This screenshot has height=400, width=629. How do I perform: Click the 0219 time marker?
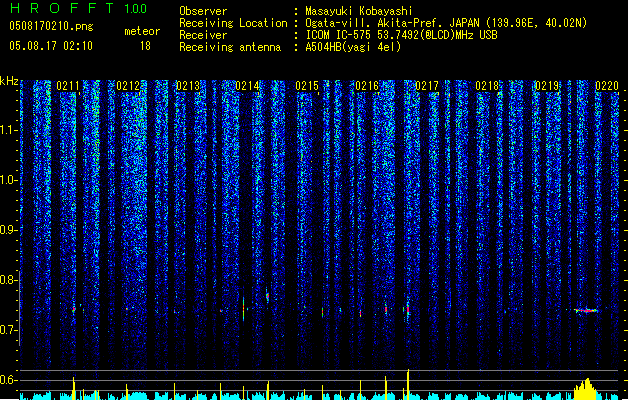[547, 86]
